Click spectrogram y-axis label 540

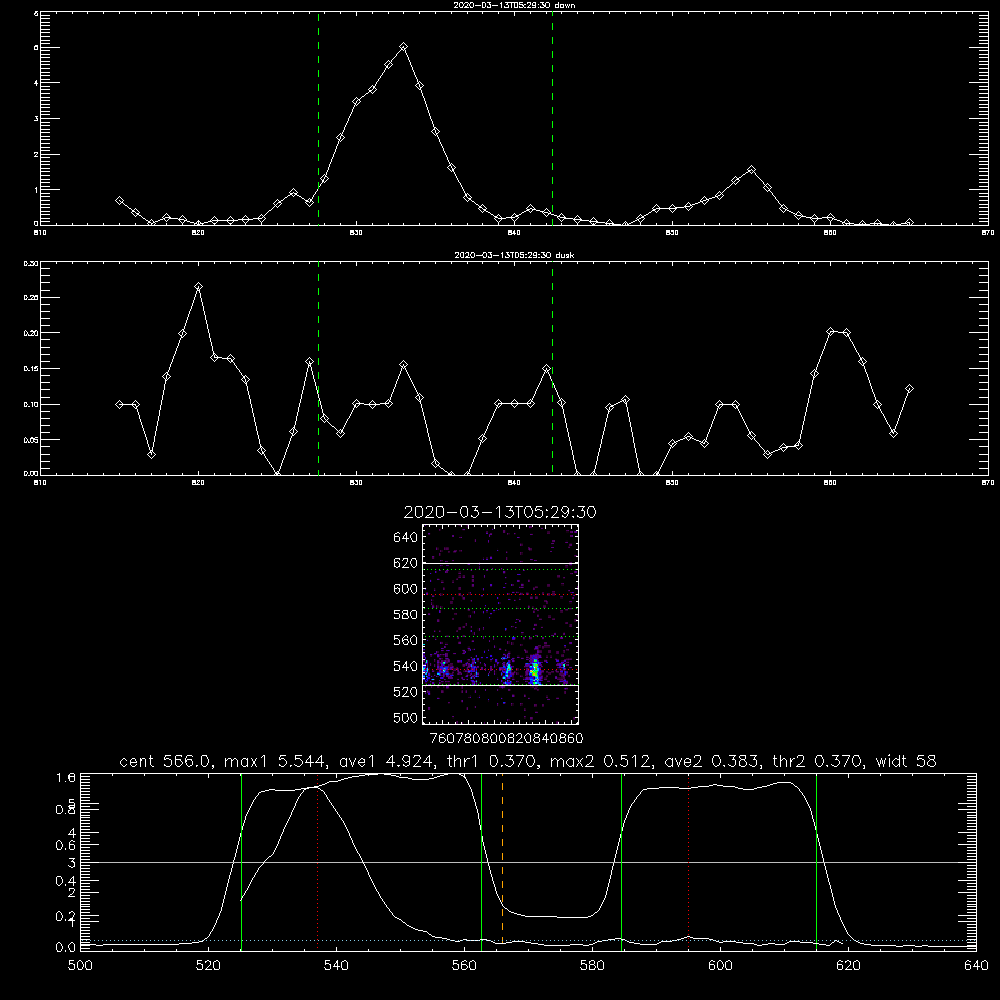[x=406, y=666]
